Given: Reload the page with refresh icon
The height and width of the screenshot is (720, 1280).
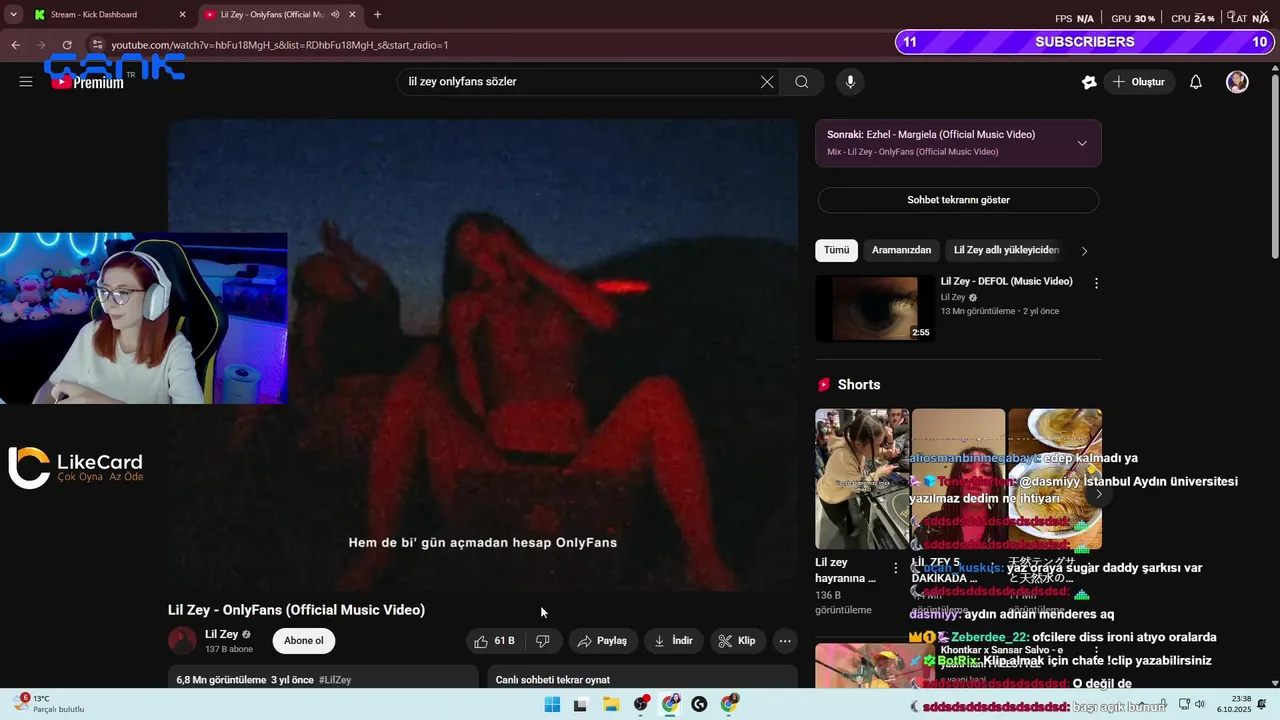Looking at the screenshot, I should (67, 45).
